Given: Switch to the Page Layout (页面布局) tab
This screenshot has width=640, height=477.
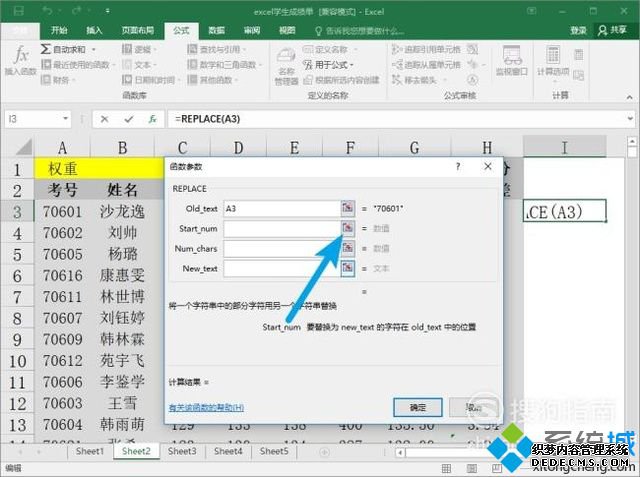Looking at the screenshot, I should 137,30.
